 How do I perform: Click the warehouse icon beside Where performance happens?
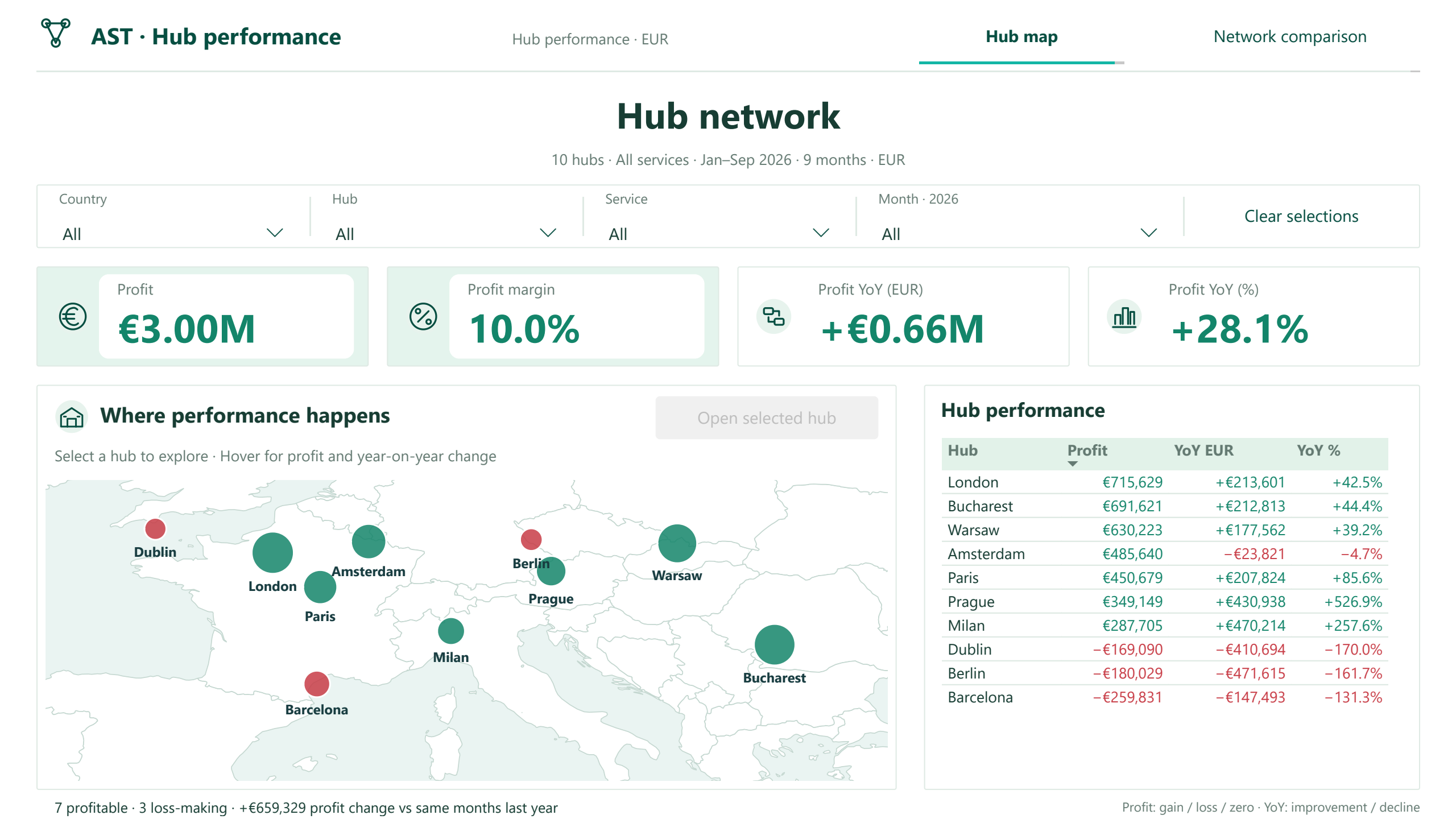click(72, 417)
